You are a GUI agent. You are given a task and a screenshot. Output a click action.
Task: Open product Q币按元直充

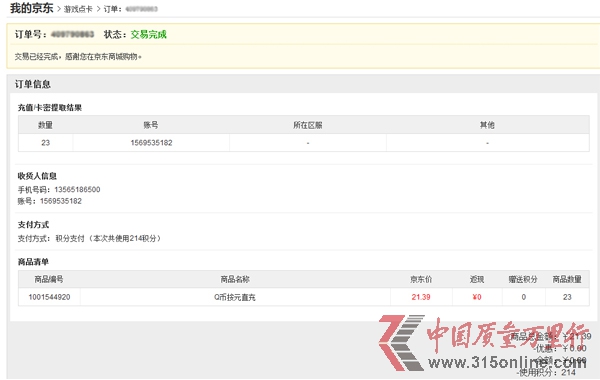(235, 297)
